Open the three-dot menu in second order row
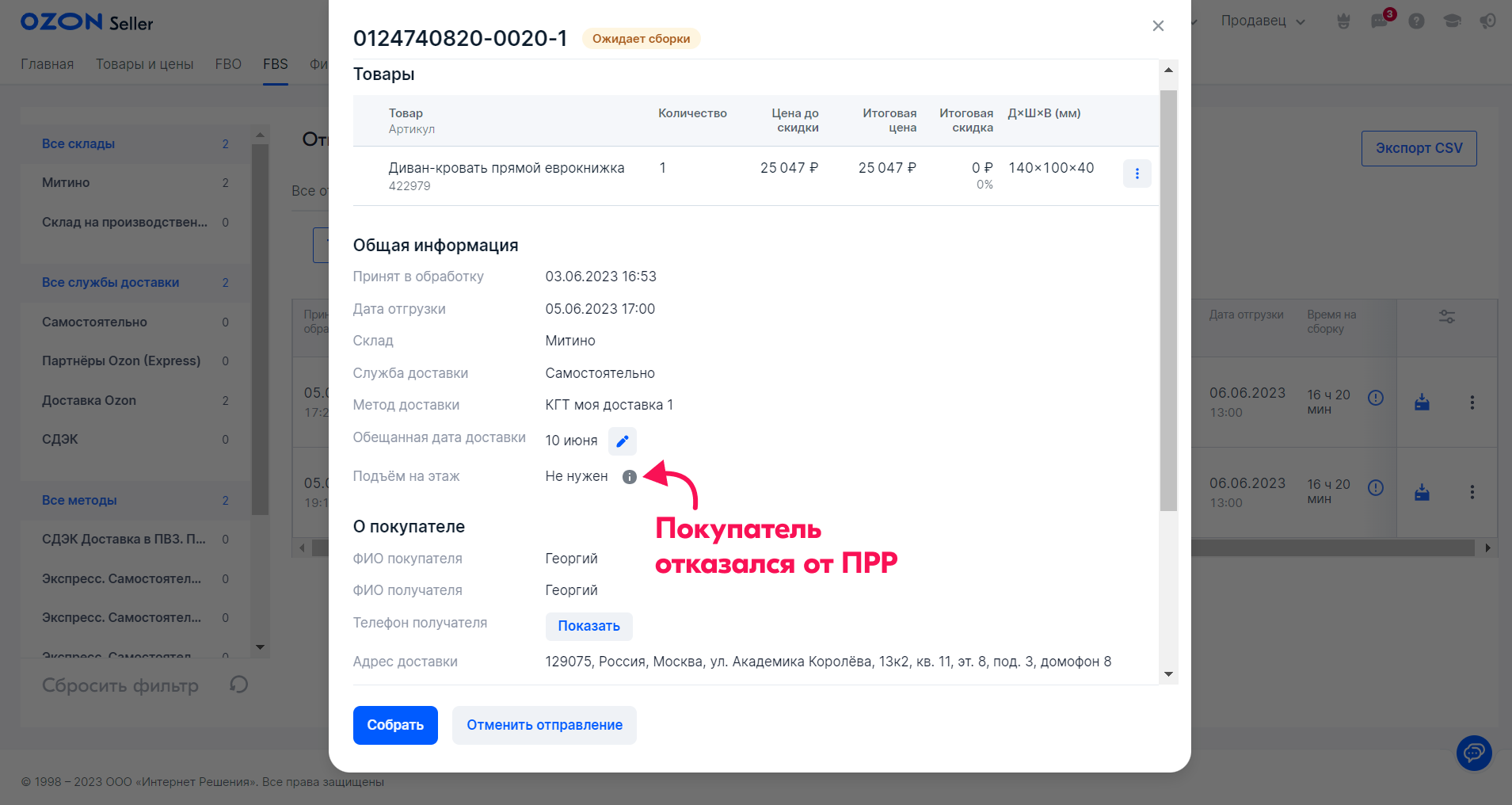1512x805 pixels. click(1472, 492)
